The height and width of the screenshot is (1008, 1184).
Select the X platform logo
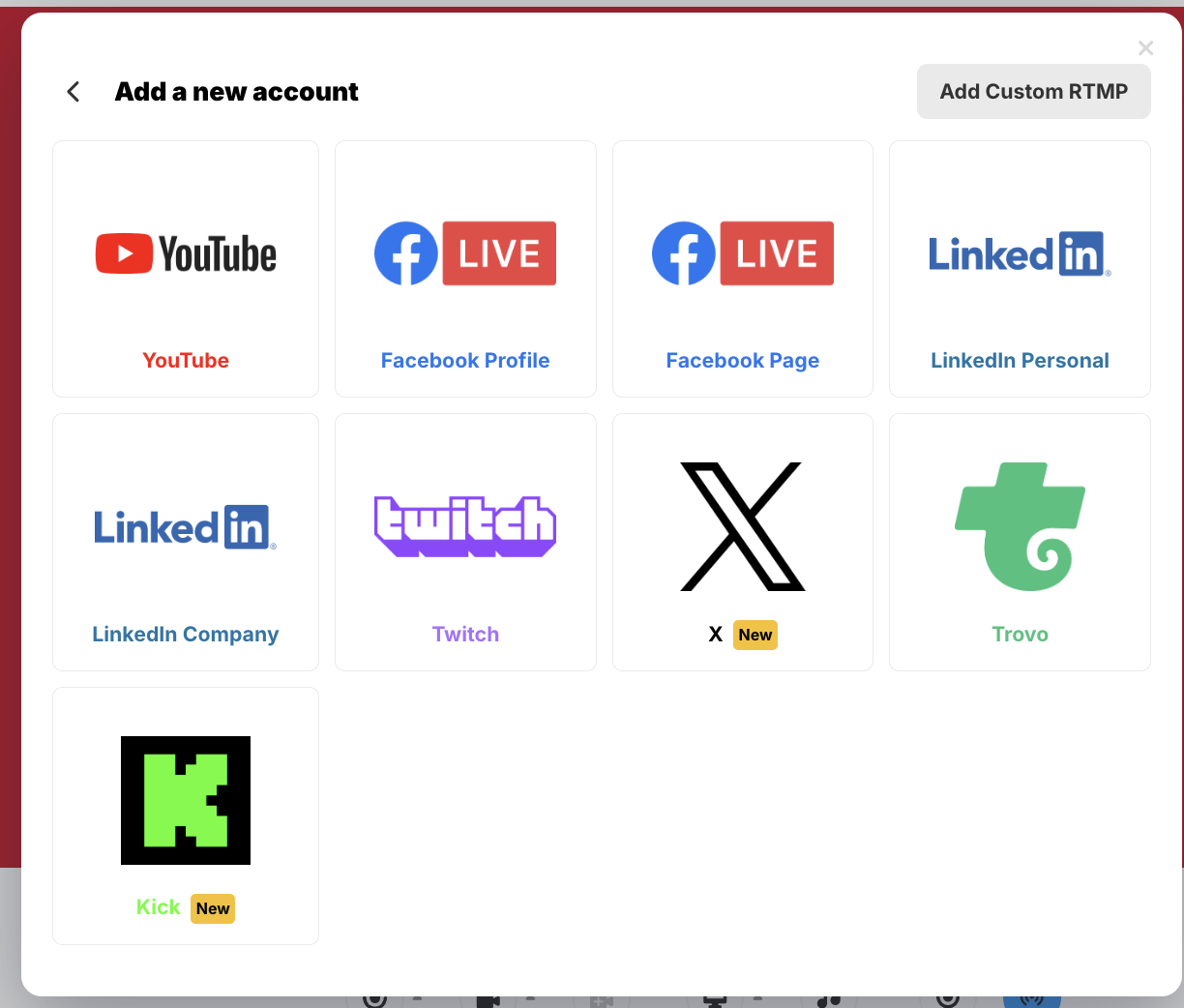pos(742,527)
